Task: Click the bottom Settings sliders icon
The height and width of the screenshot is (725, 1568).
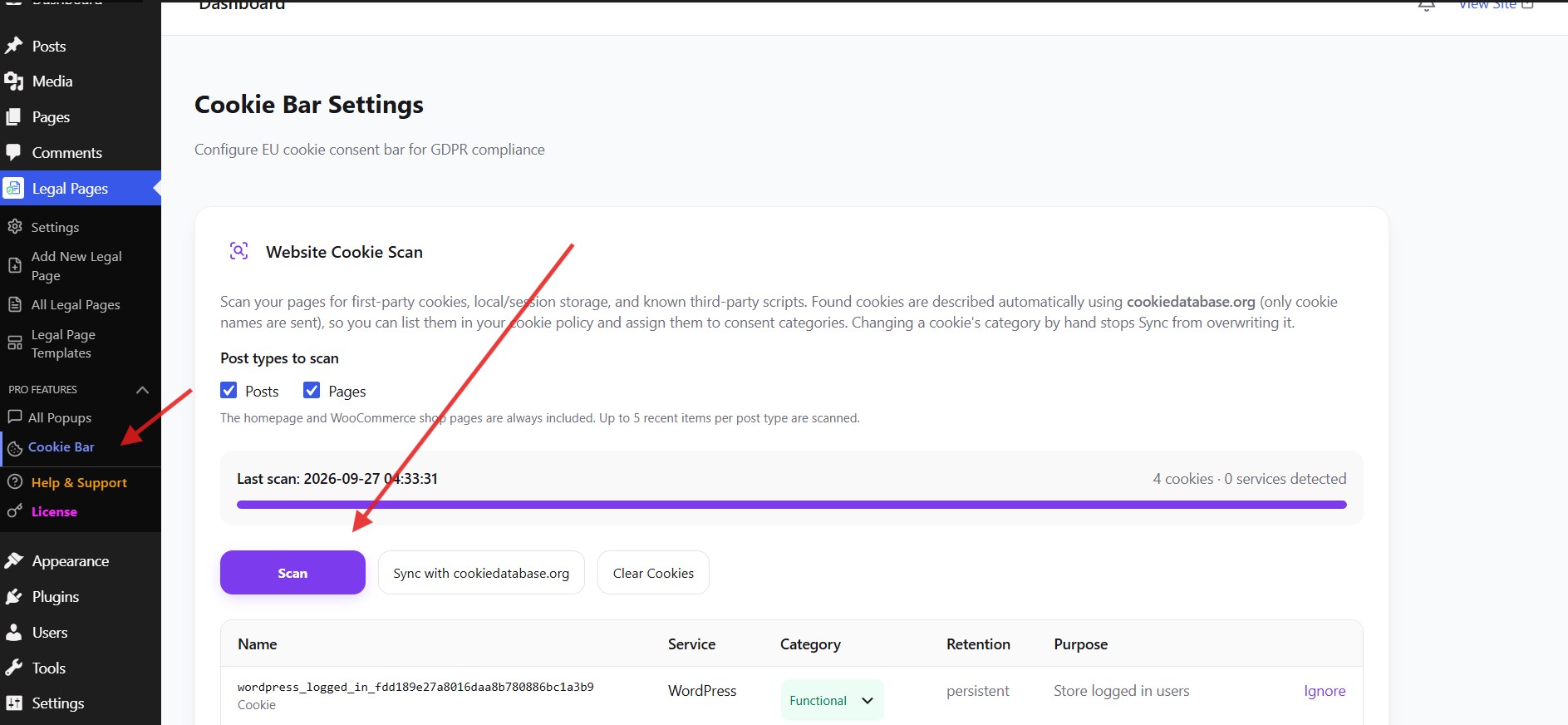Action: coord(13,703)
